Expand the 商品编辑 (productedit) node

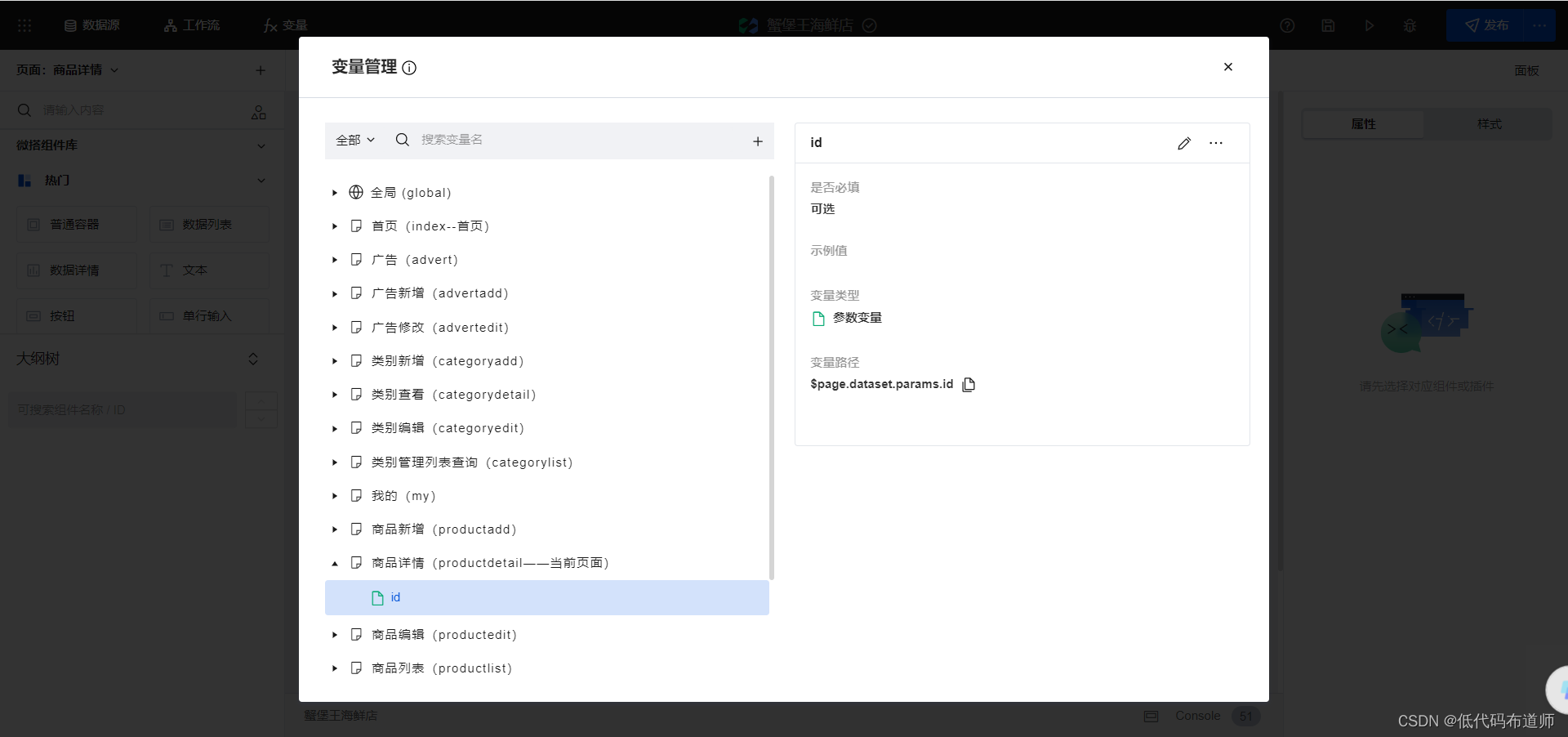click(x=335, y=635)
